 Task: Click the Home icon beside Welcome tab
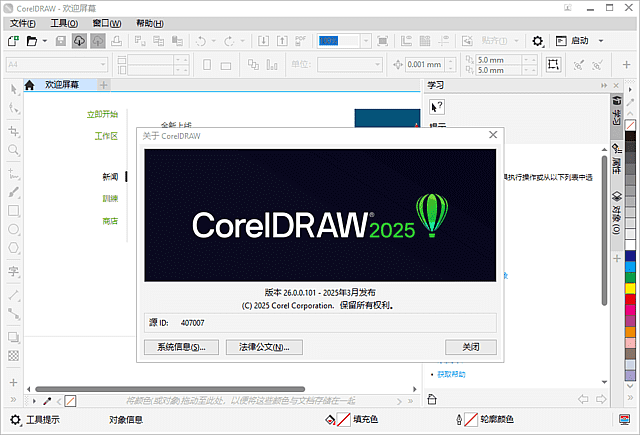[30, 85]
